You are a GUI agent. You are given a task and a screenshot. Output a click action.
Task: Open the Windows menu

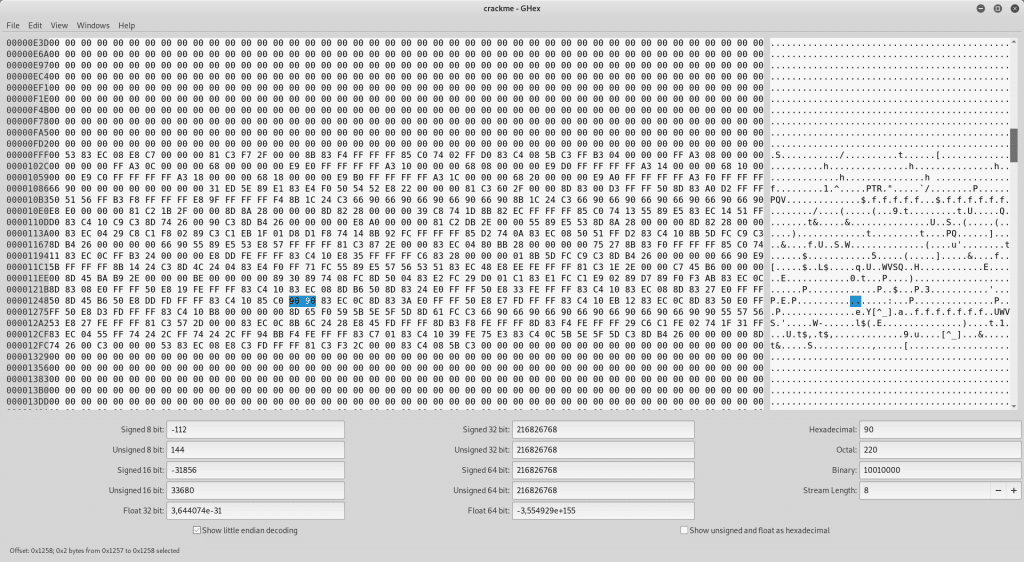93,25
